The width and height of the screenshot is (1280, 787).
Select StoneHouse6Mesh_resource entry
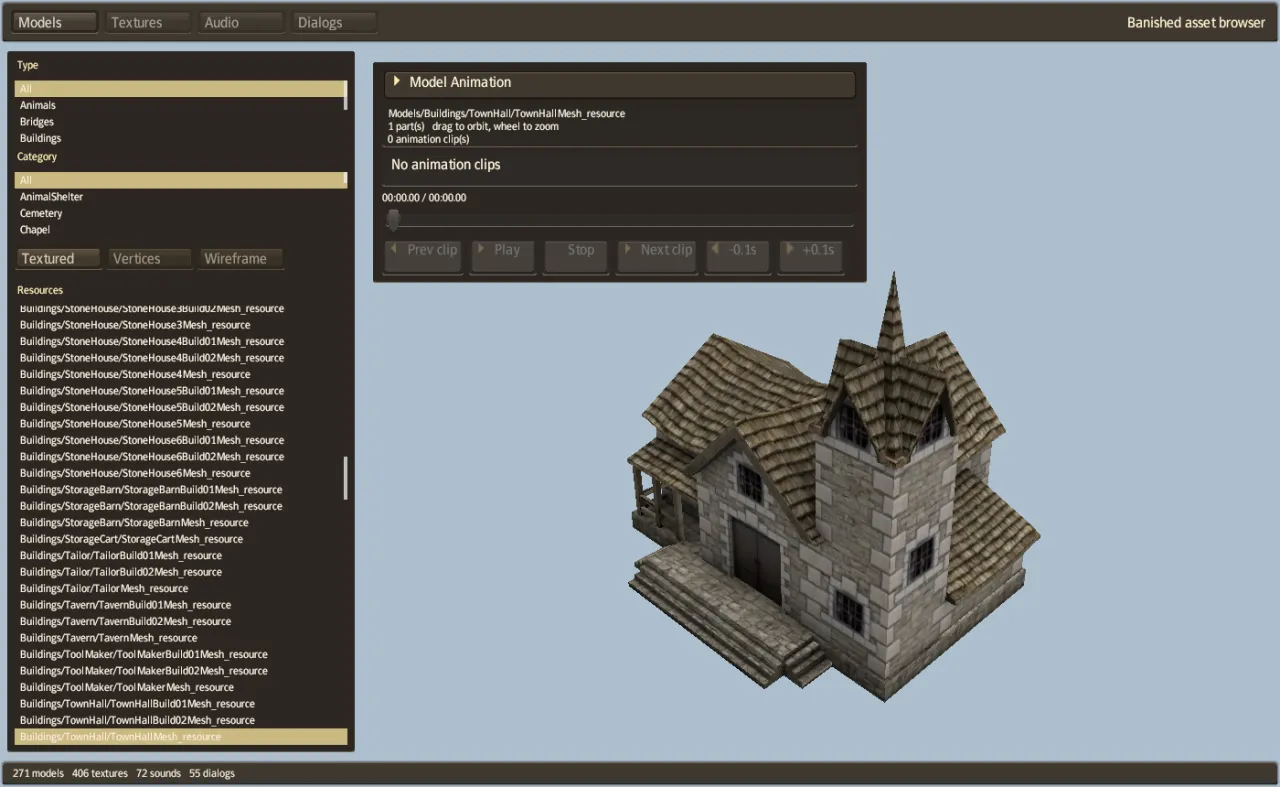pyautogui.click(x=180, y=473)
